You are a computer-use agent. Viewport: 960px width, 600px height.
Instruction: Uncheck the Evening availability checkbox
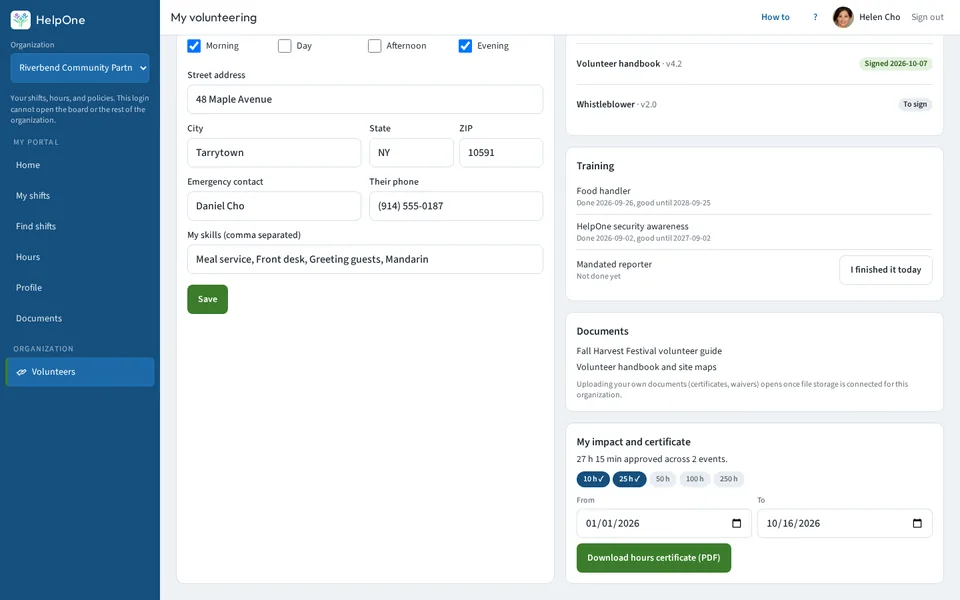(x=465, y=46)
